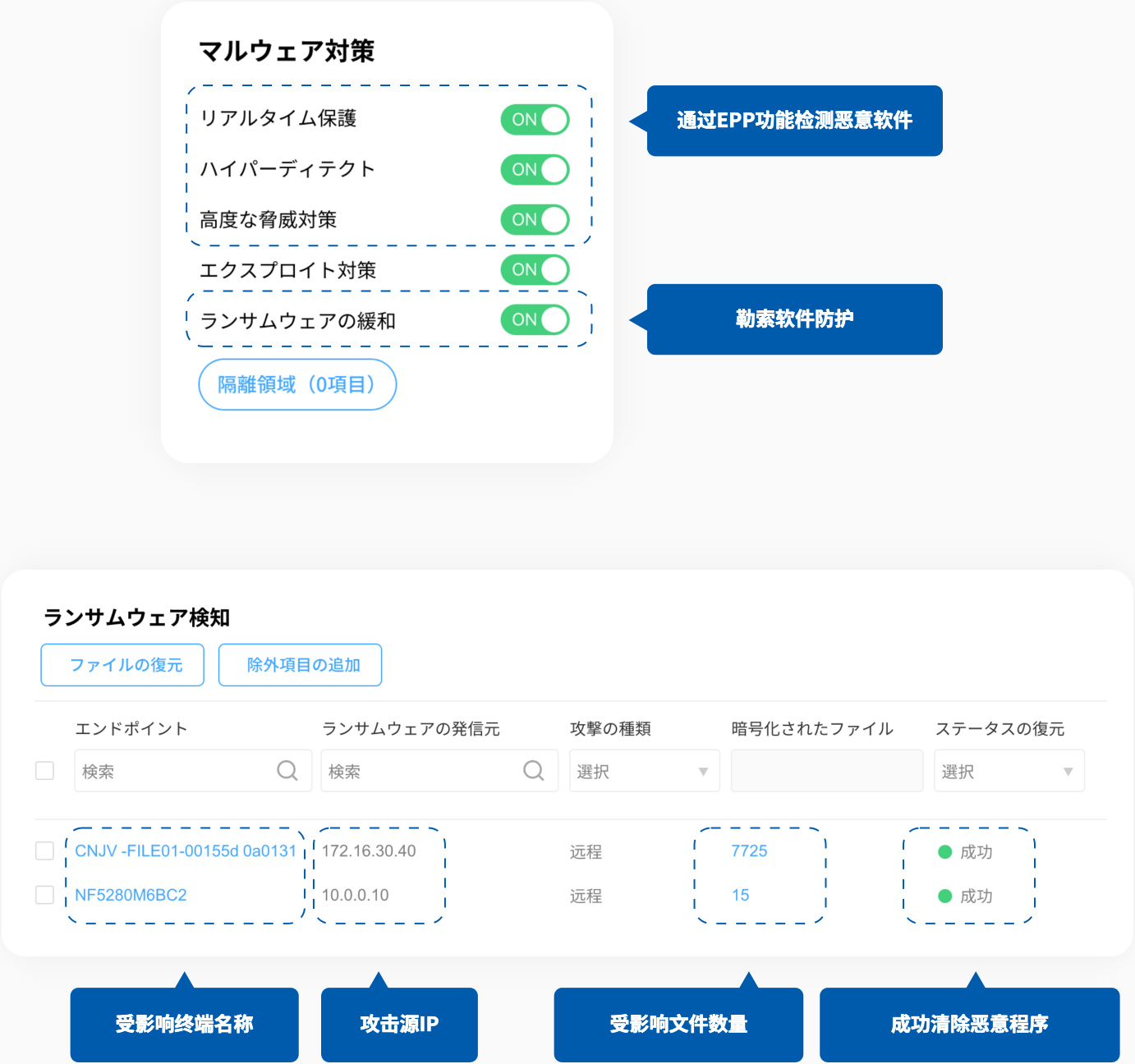
Task: Click 除外項目の追加 button
Action: 300,665
